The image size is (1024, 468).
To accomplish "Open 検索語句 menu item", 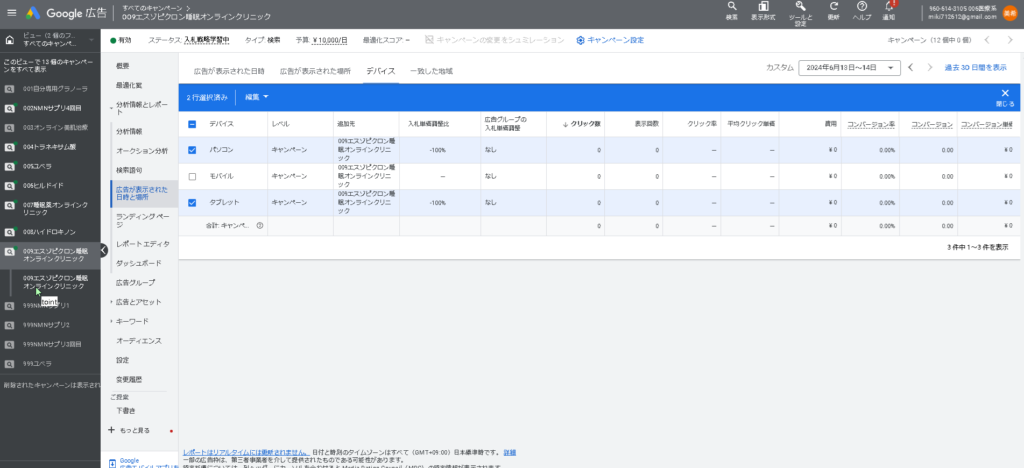I will [x=129, y=170].
